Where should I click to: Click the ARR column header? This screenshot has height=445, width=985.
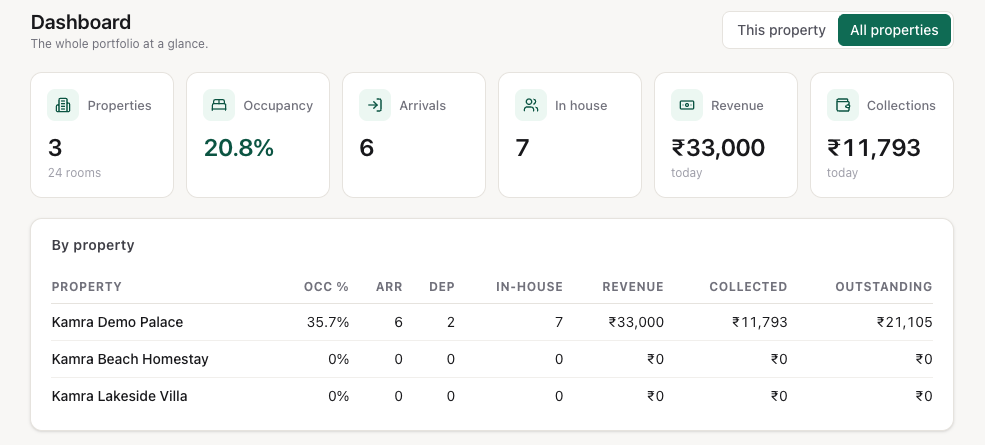[389, 287]
